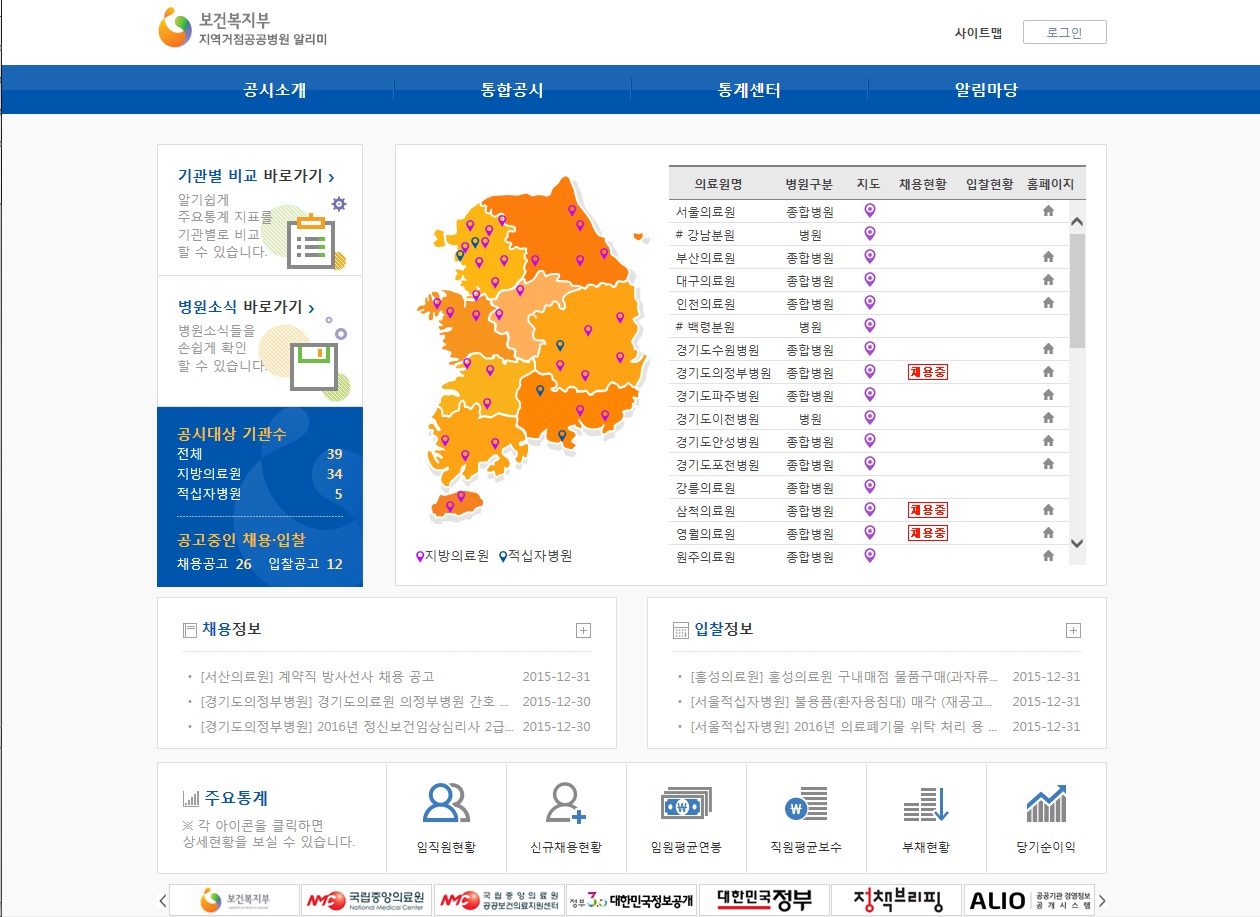Image resolution: width=1260 pixels, height=917 pixels.
Task: Go to 기관별 비교 바로가기
Action: tap(256, 176)
